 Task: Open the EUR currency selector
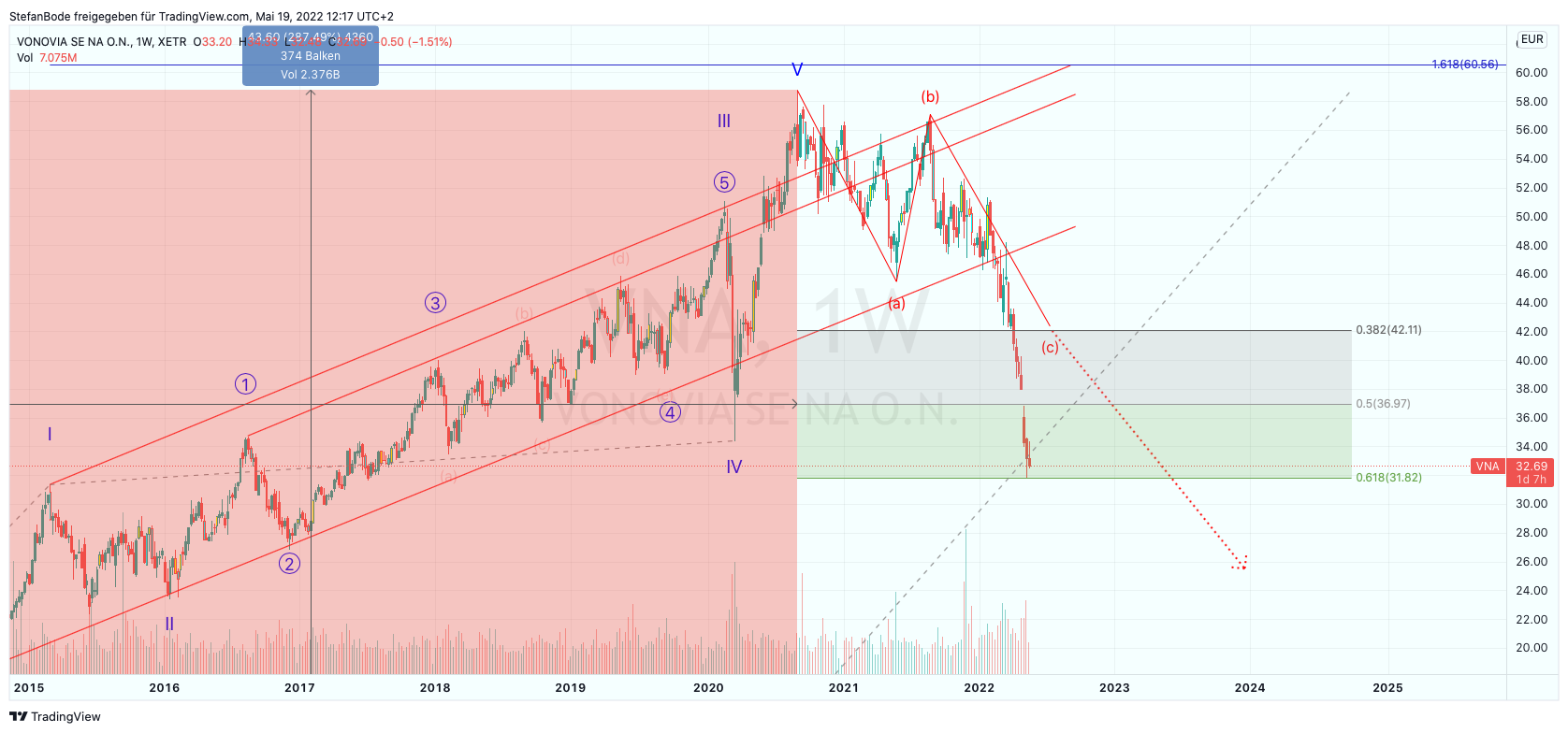pos(1532,39)
